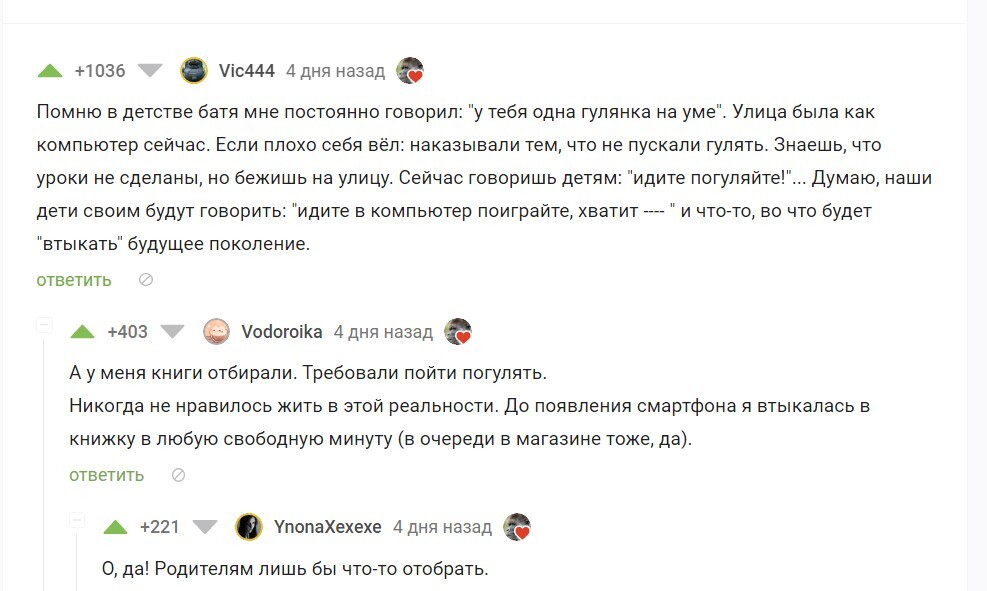Collapse Vodoroika's comment branch
Viewport: 987px width, 591px height.
point(44,325)
